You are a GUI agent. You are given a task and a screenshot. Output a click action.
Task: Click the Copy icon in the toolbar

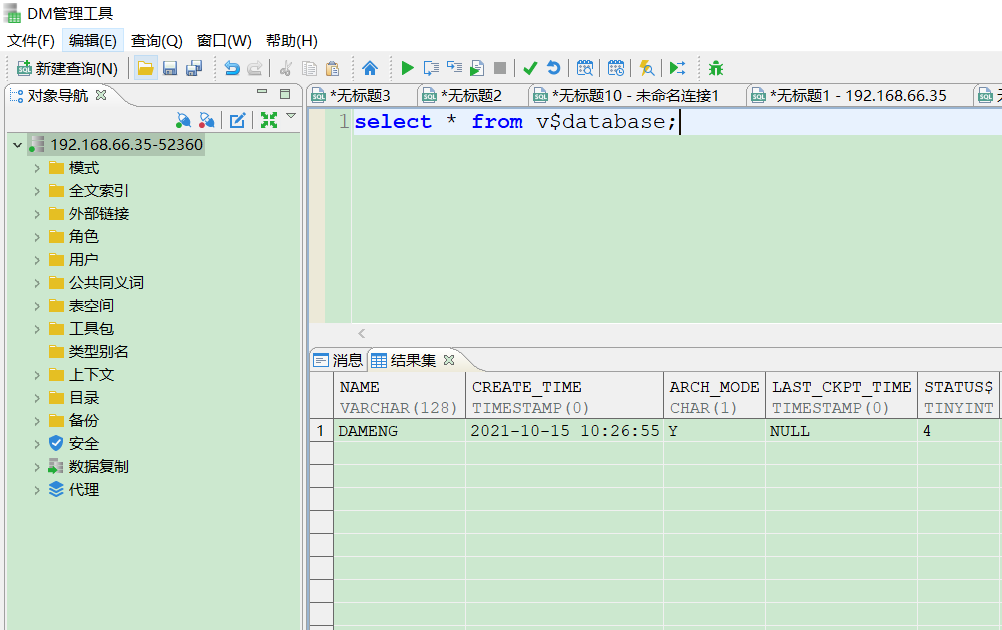[x=309, y=68]
